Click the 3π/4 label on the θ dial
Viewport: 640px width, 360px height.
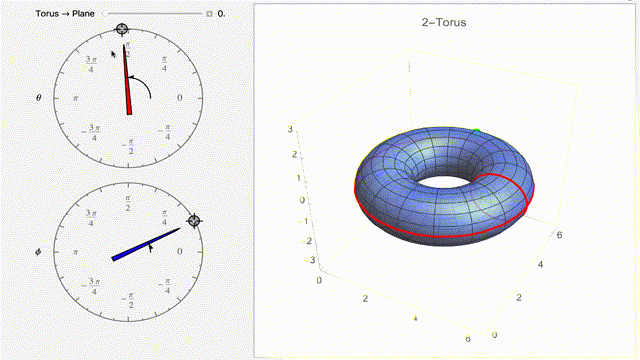click(x=91, y=64)
